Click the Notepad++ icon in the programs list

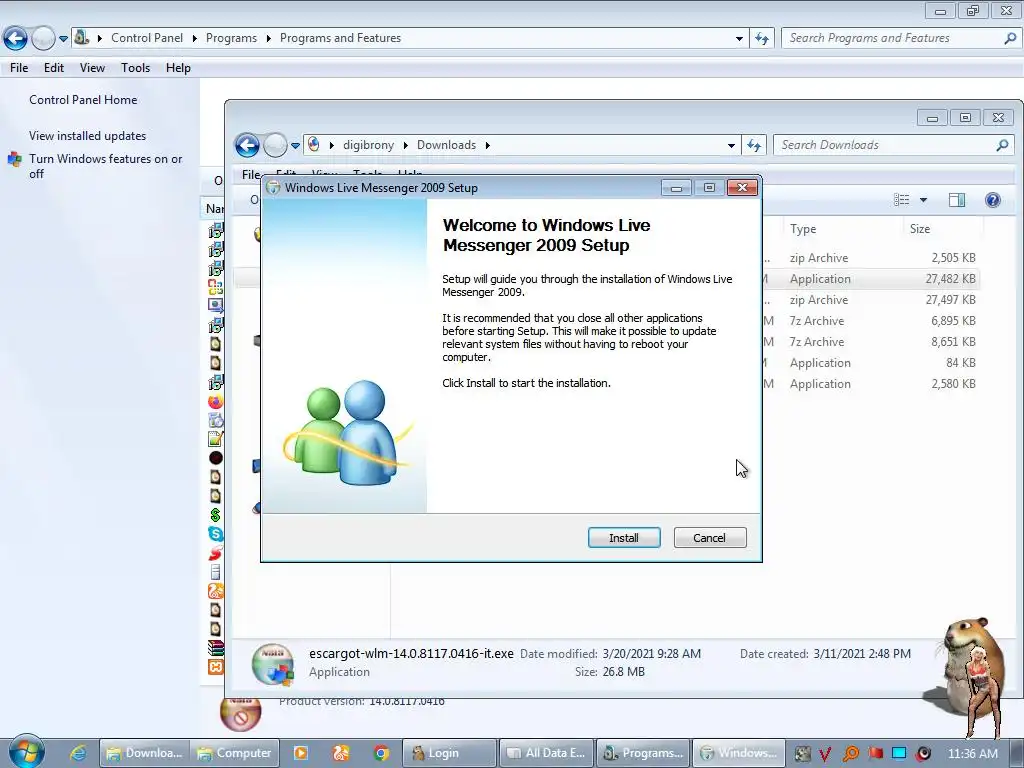click(x=216, y=440)
